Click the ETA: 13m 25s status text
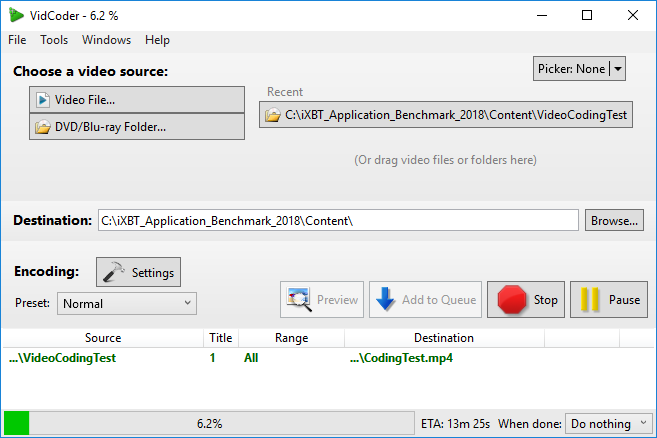The image size is (657, 438). pos(455,424)
